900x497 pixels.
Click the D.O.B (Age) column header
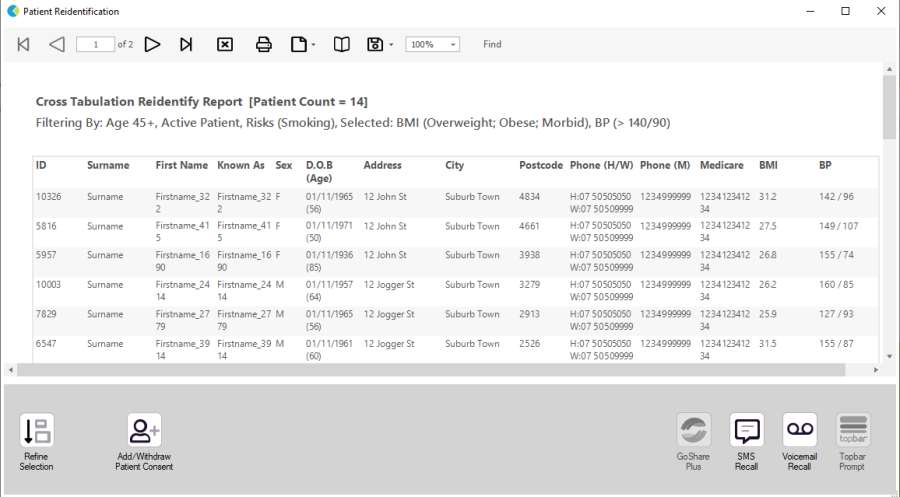click(319, 172)
